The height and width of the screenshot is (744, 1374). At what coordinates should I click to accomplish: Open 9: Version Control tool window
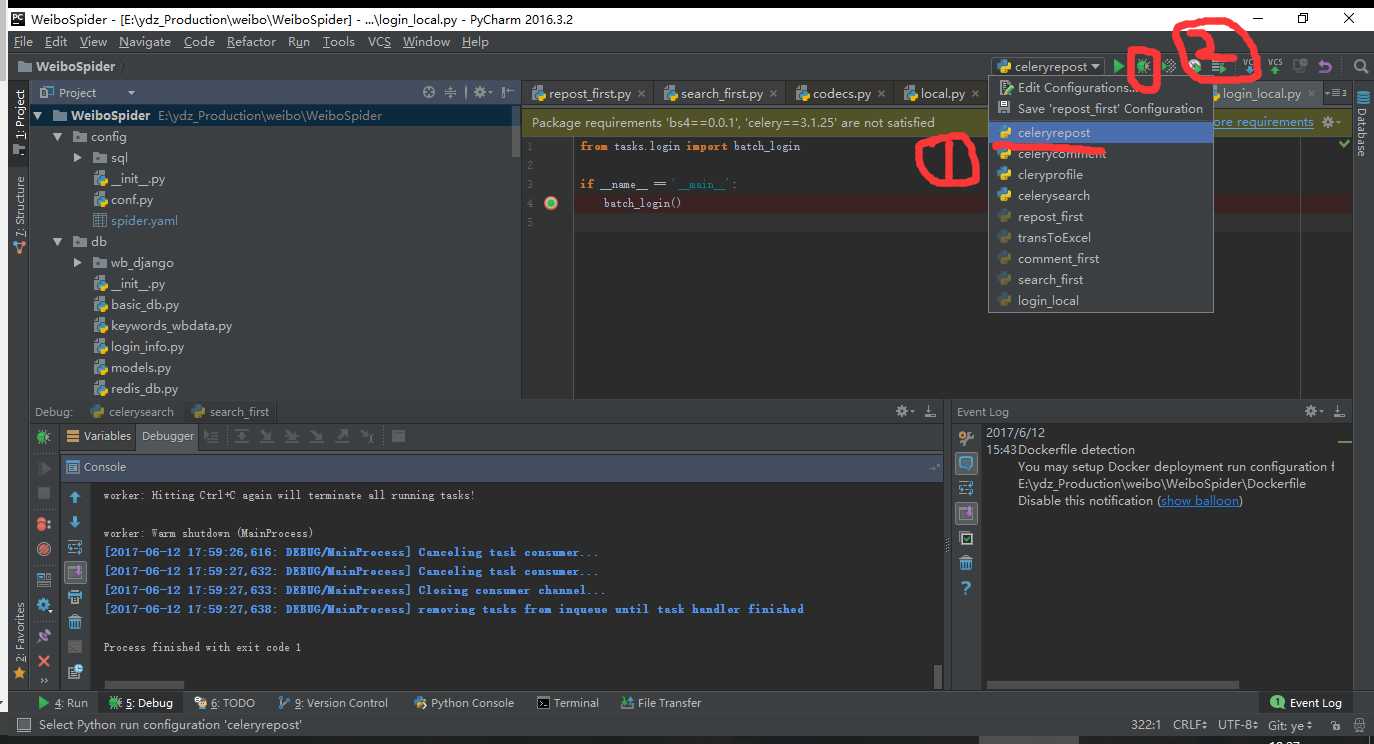coord(333,703)
